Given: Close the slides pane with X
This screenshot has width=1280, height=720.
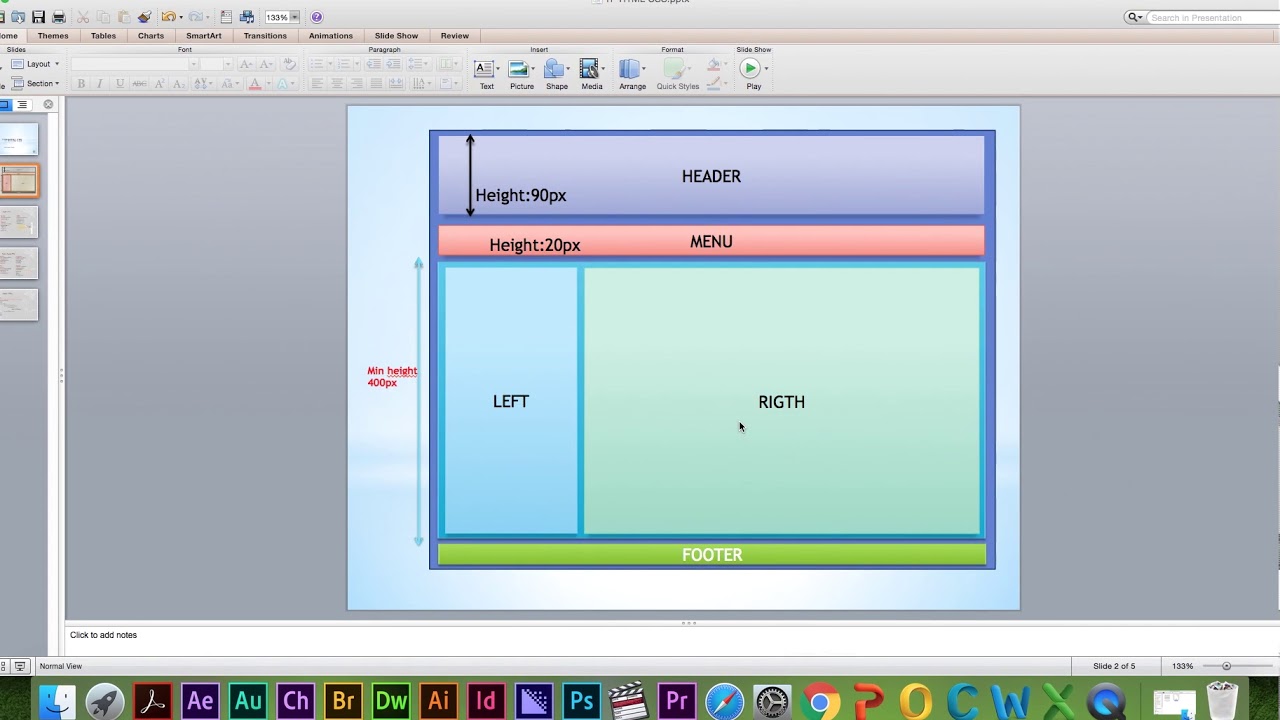Looking at the screenshot, I should pyautogui.click(x=48, y=104).
